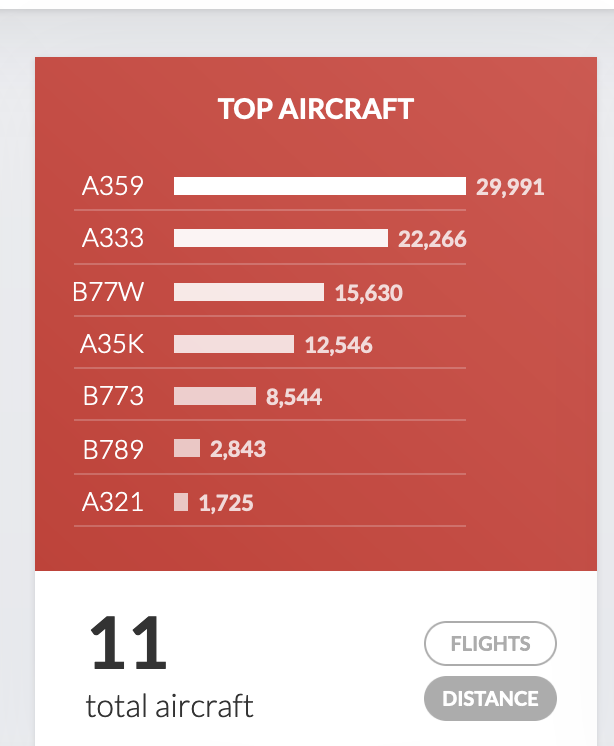The width and height of the screenshot is (614, 746).
Task: Click the A333 bar in chart
Action: pos(280,238)
